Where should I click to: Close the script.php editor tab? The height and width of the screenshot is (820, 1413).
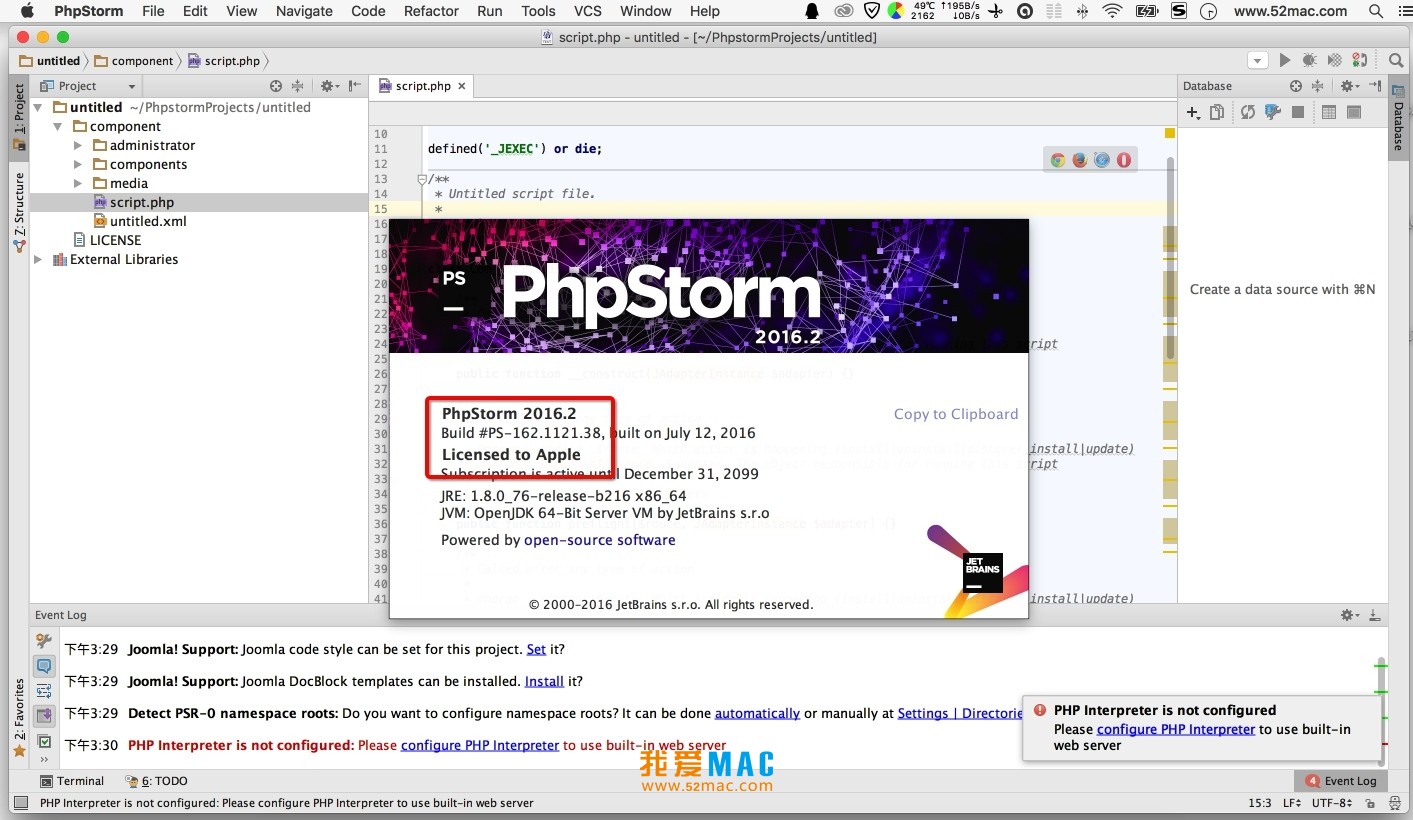click(462, 86)
